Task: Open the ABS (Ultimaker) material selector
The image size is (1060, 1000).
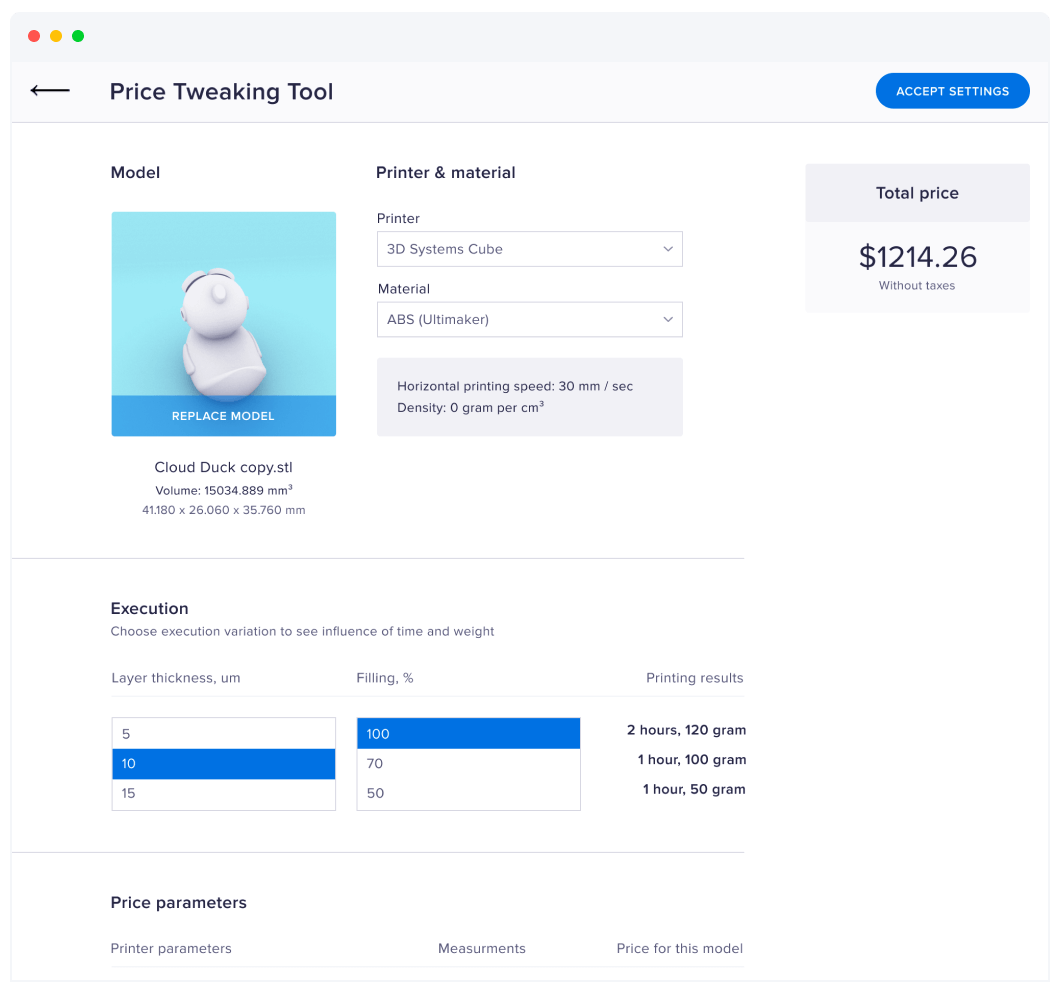Action: [x=529, y=319]
